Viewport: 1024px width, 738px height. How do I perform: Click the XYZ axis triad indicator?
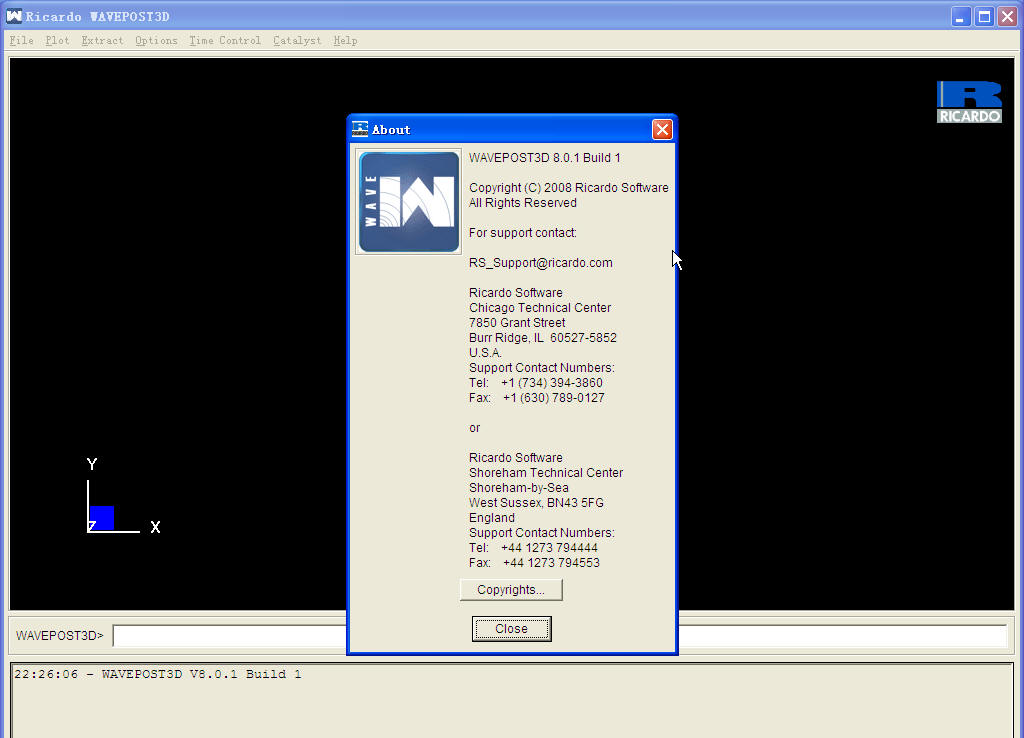pos(123,496)
